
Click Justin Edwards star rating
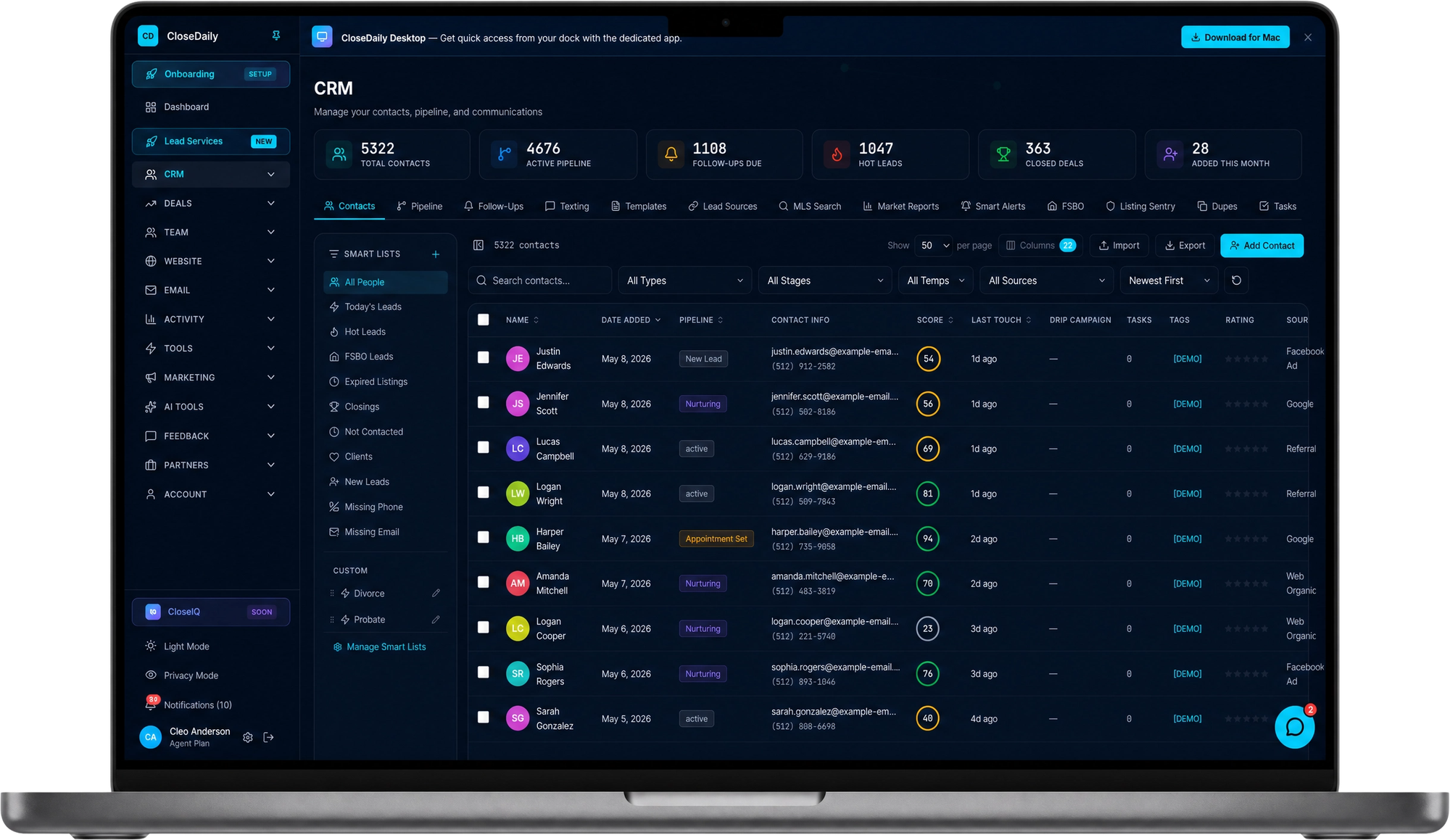click(1246, 359)
